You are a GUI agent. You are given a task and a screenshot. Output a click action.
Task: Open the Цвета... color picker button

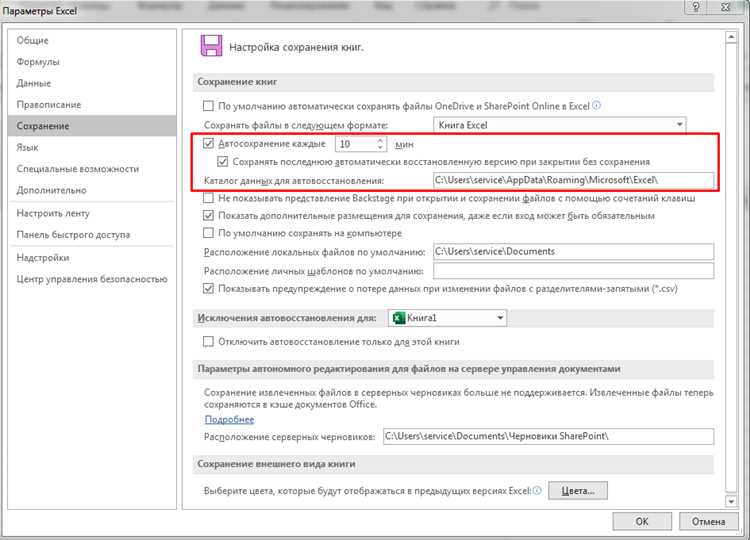tap(578, 491)
